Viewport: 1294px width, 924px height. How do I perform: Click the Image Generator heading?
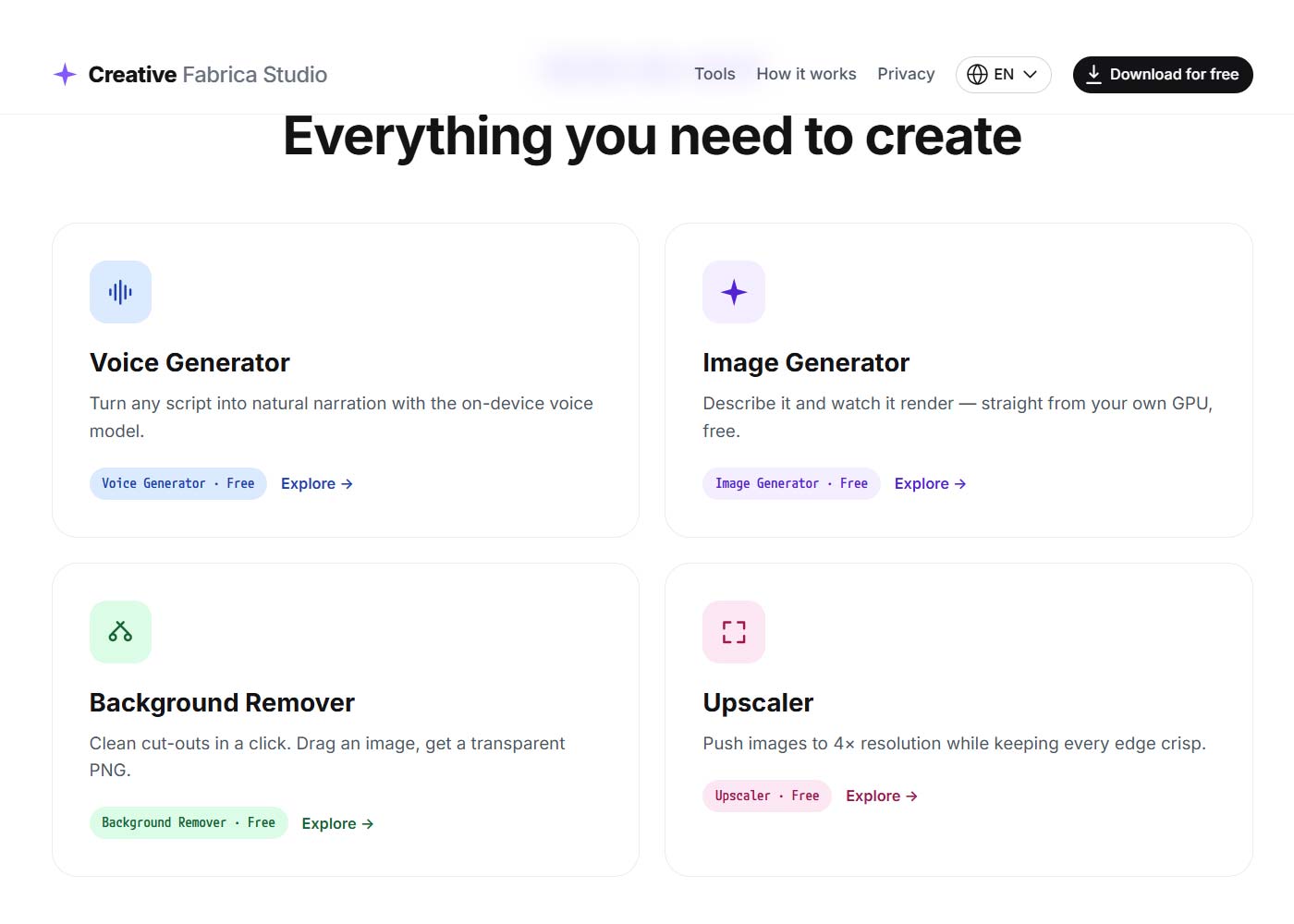[806, 363]
